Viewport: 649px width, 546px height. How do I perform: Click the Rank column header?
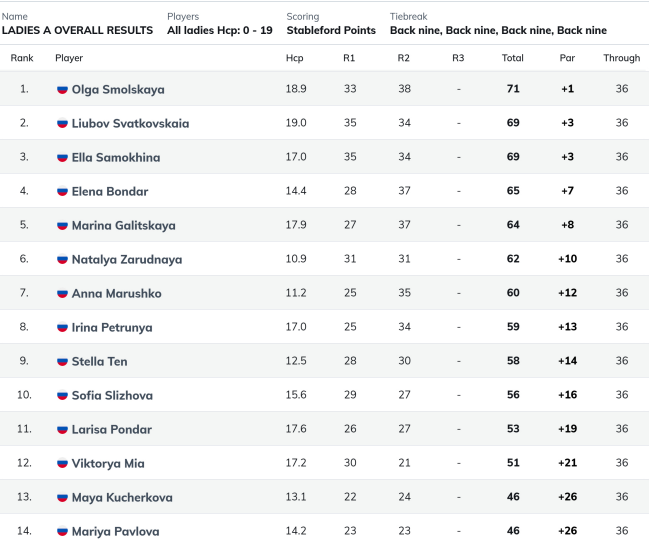click(22, 58)
